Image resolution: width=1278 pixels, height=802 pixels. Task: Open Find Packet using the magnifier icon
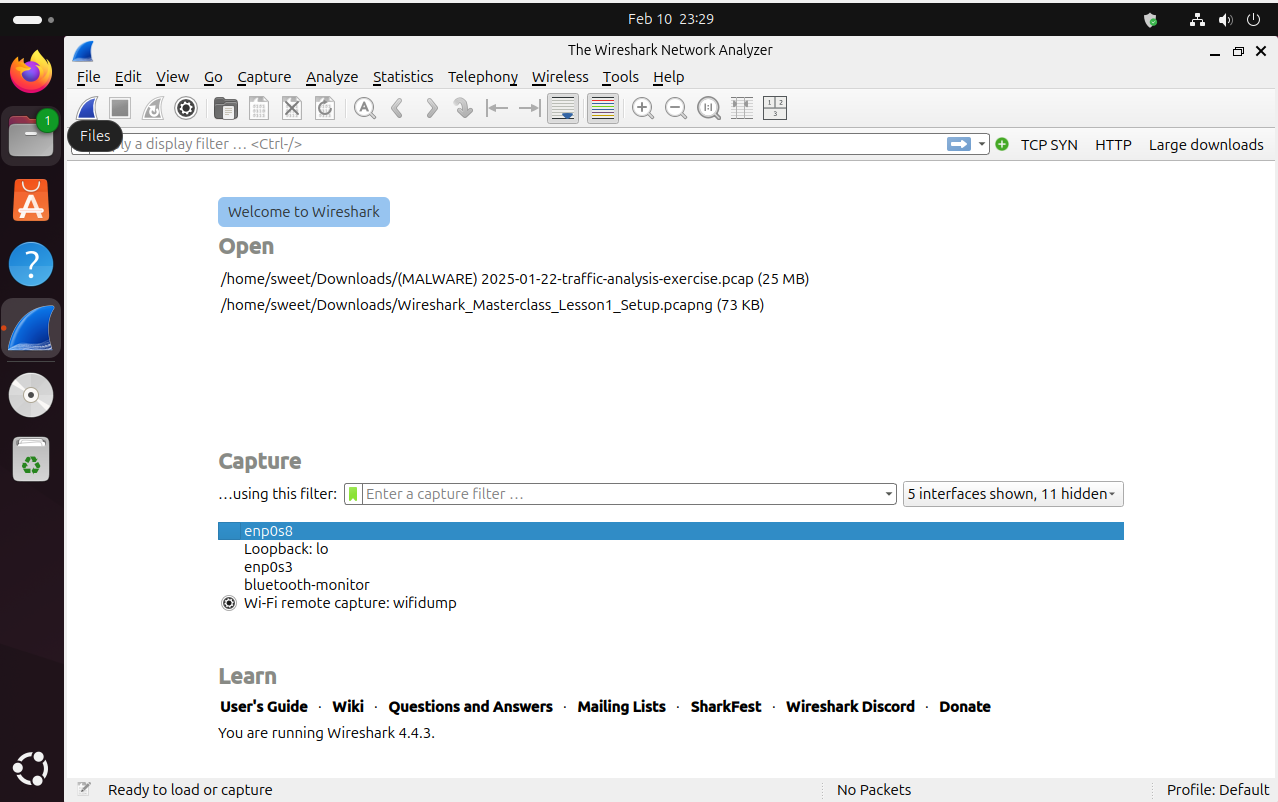click(364, 108)
